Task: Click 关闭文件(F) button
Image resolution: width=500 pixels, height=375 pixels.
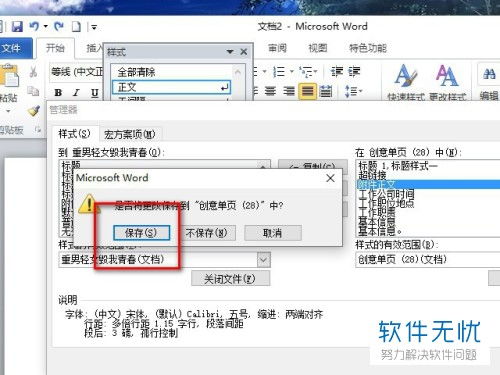Action: [x=230, y=279]
